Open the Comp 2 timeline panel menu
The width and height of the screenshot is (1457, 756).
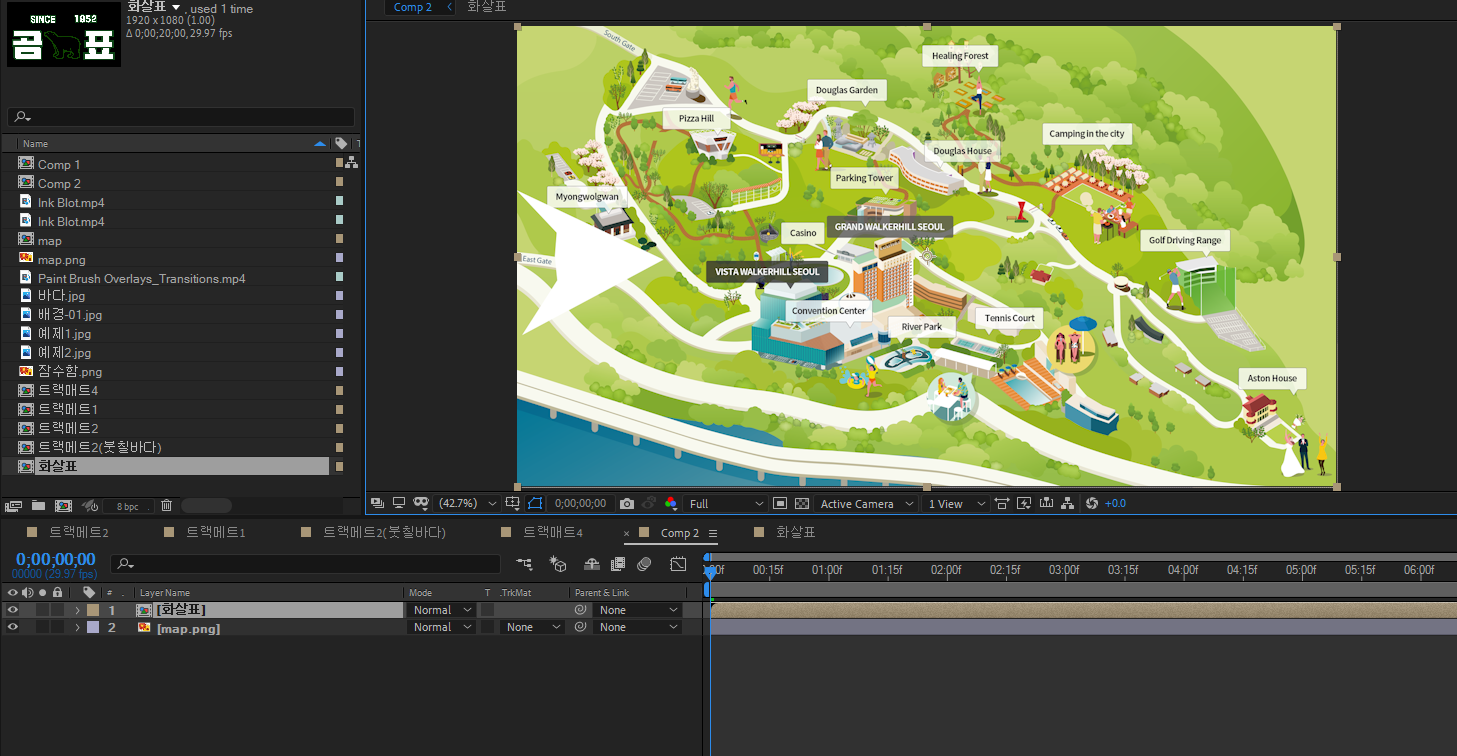click(x=712, y=533)
